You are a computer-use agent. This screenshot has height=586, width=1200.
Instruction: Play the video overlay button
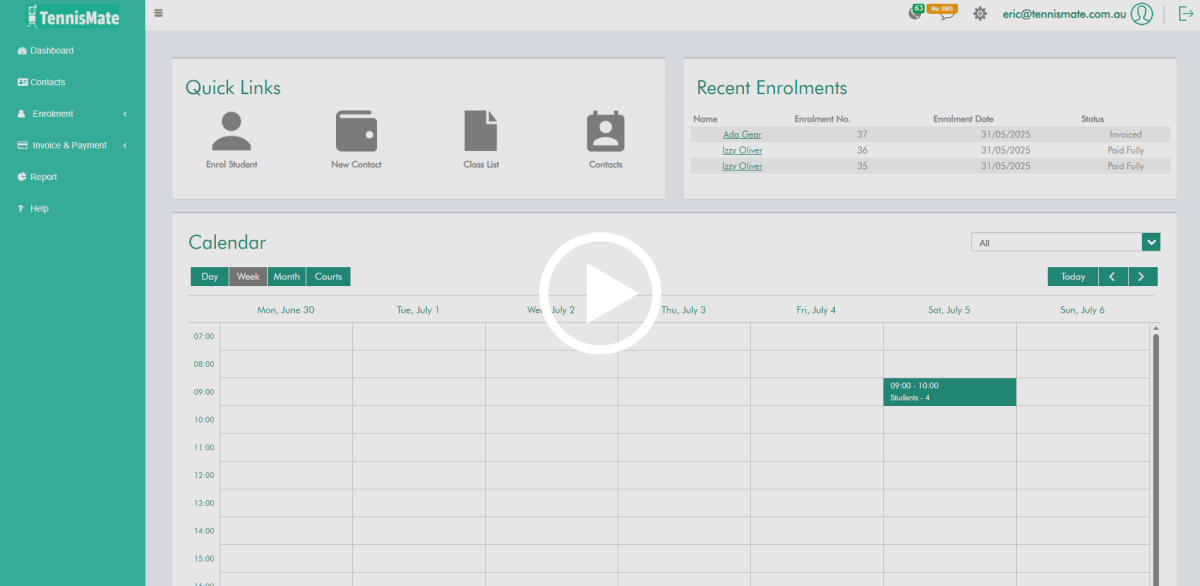(600, 293)
